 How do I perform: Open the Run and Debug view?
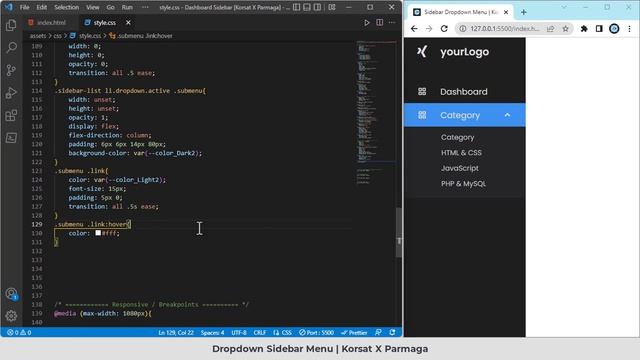(x=11, y=93)
